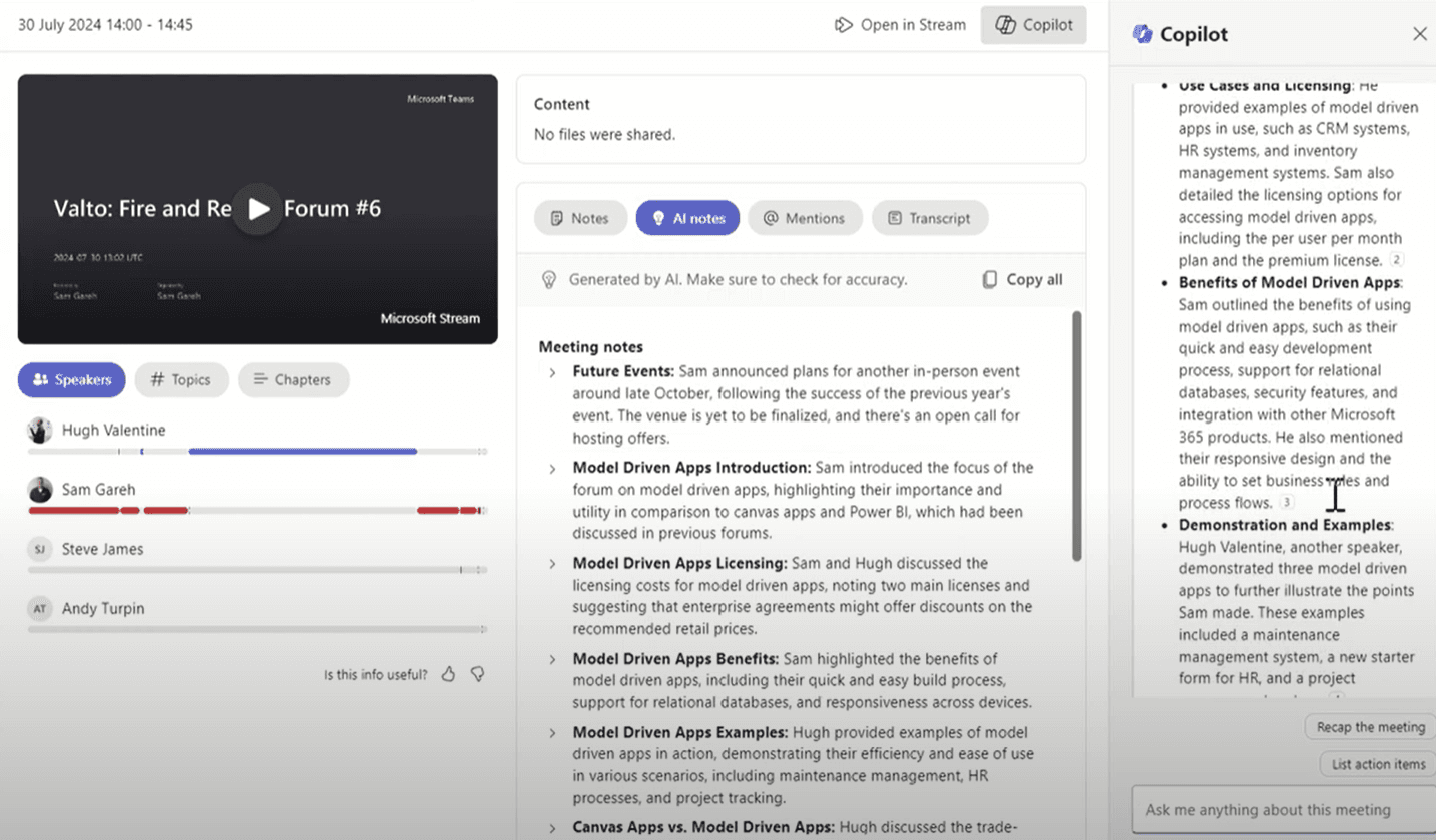This screenshot has width=1436, height=840.
Task: Close the Copilot side panel
Action: [x=1419, y=34]
